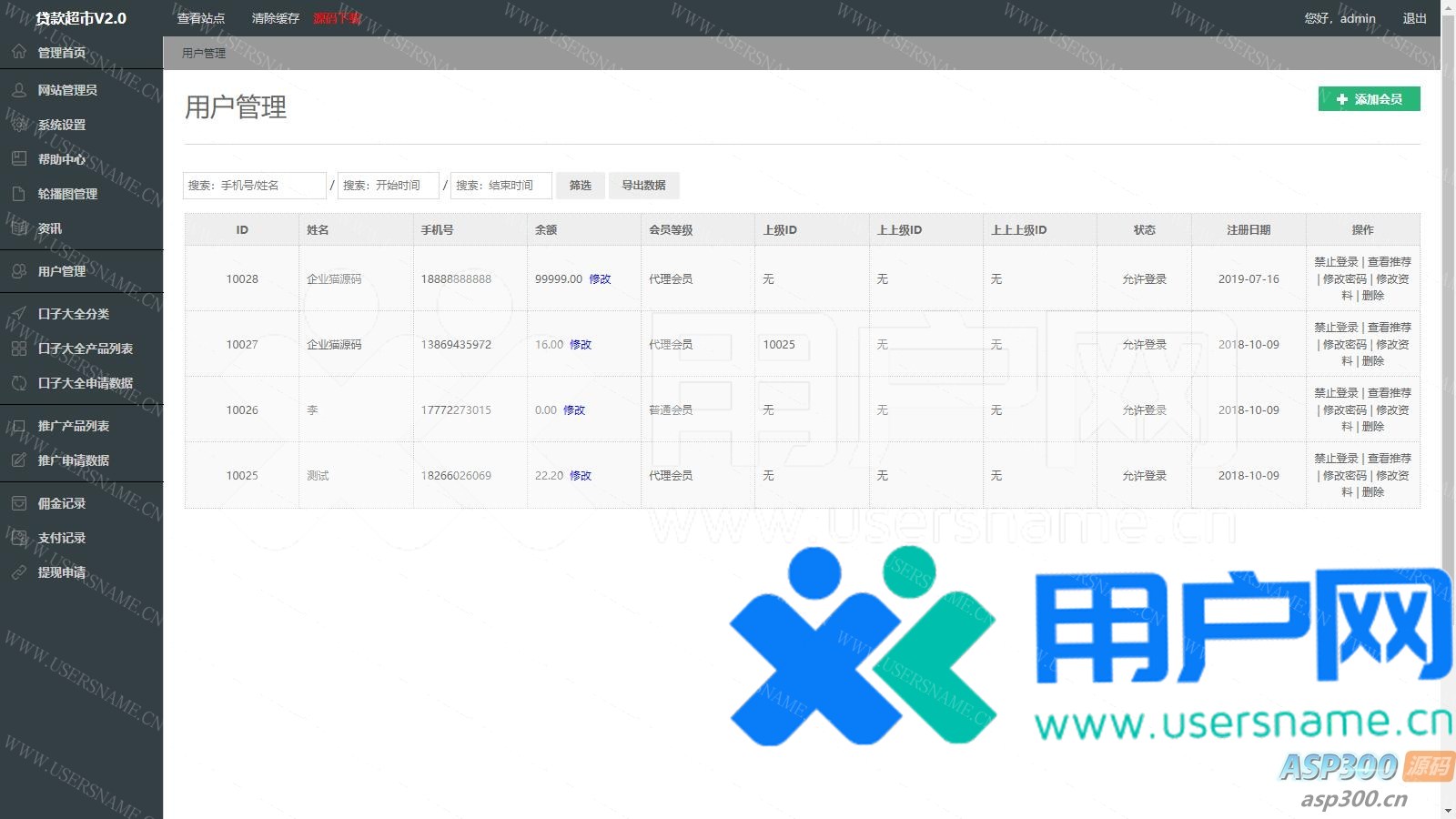Click the 上级ID value 10025

pos(779,345)
